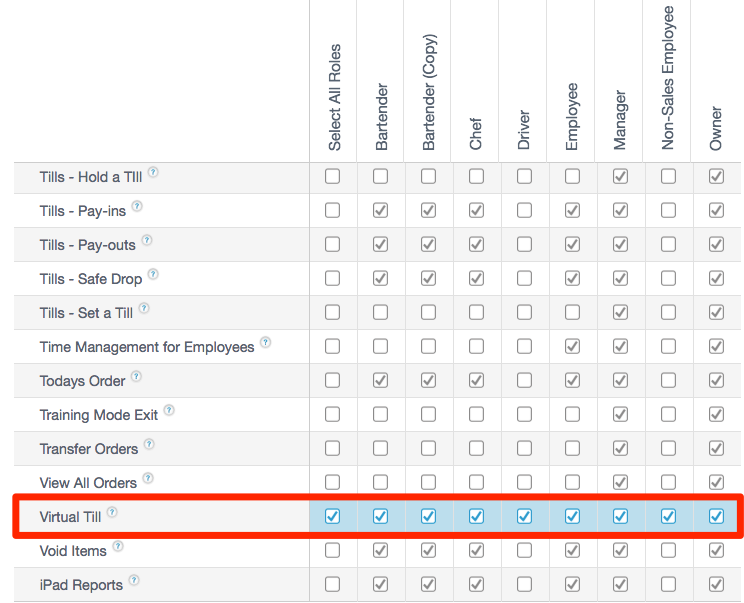Show help tooltip for iPad Reports
This screenshot has height=603, width=744.
pos(133,581)
